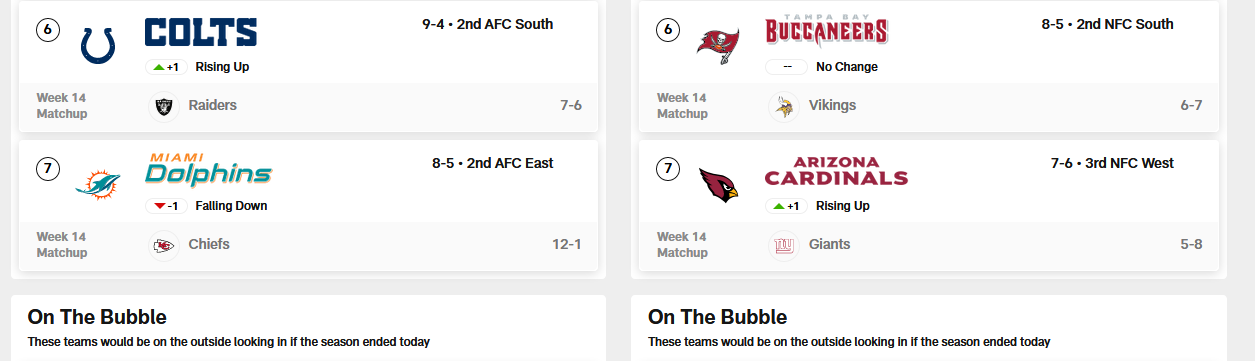Select the Giants matchup icon

click(784, 245)
